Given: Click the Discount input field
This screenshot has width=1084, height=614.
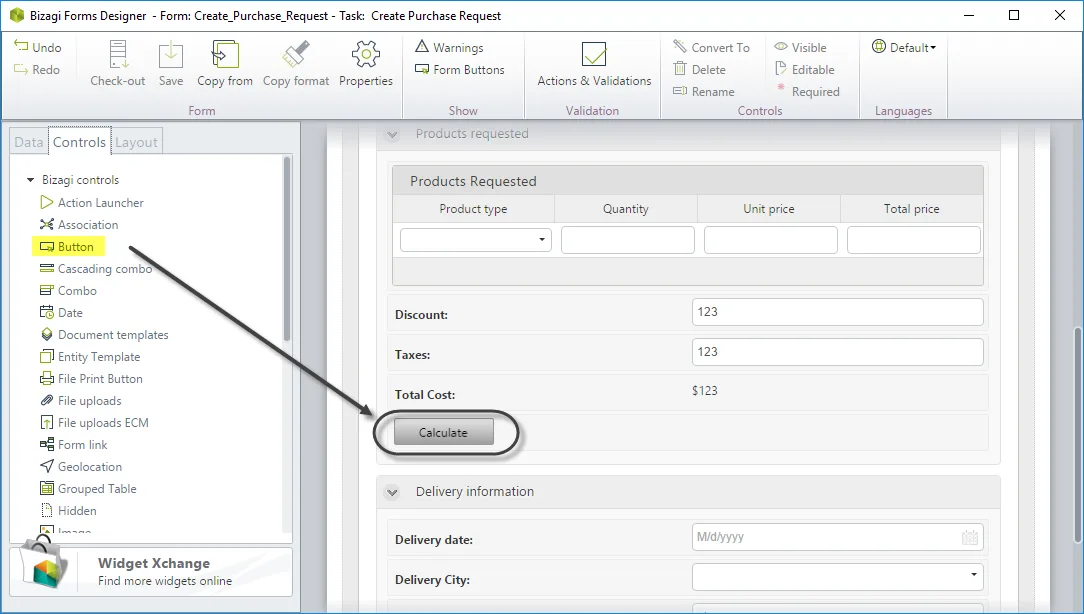Looking at the screenshot, I should point(837,312).
